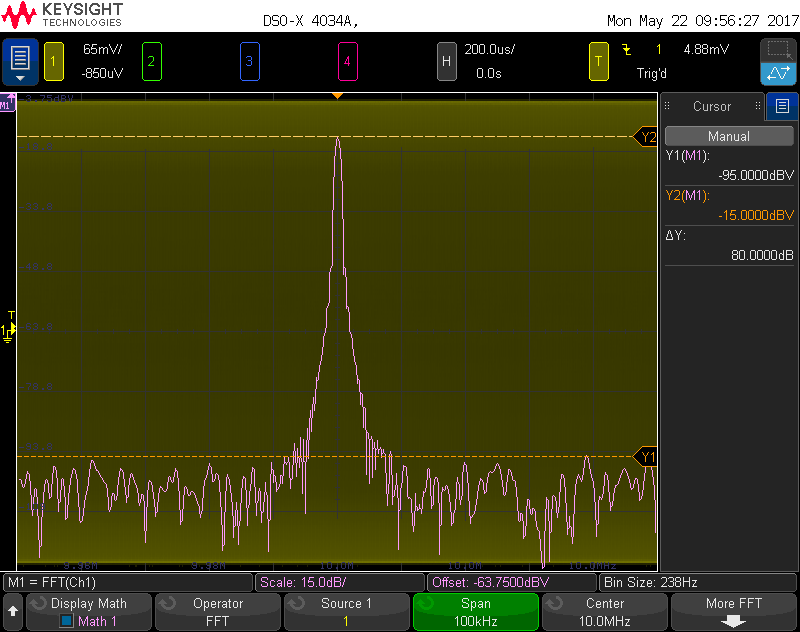Click the channel 1 65mV/ scale value
This screenshot has width=800, height=632.
[x=103, y=49]
